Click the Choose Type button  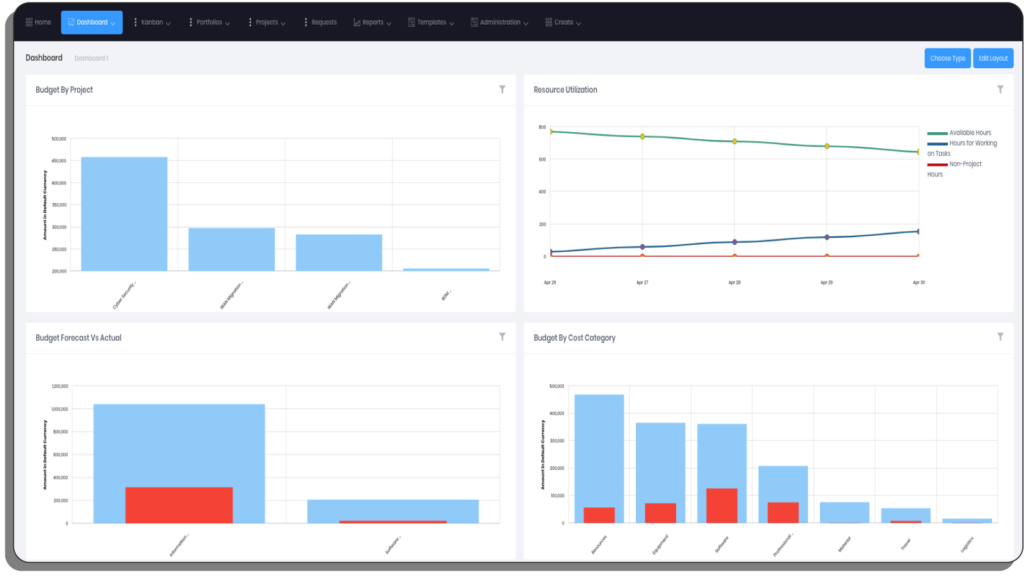[x=947, y=58]
